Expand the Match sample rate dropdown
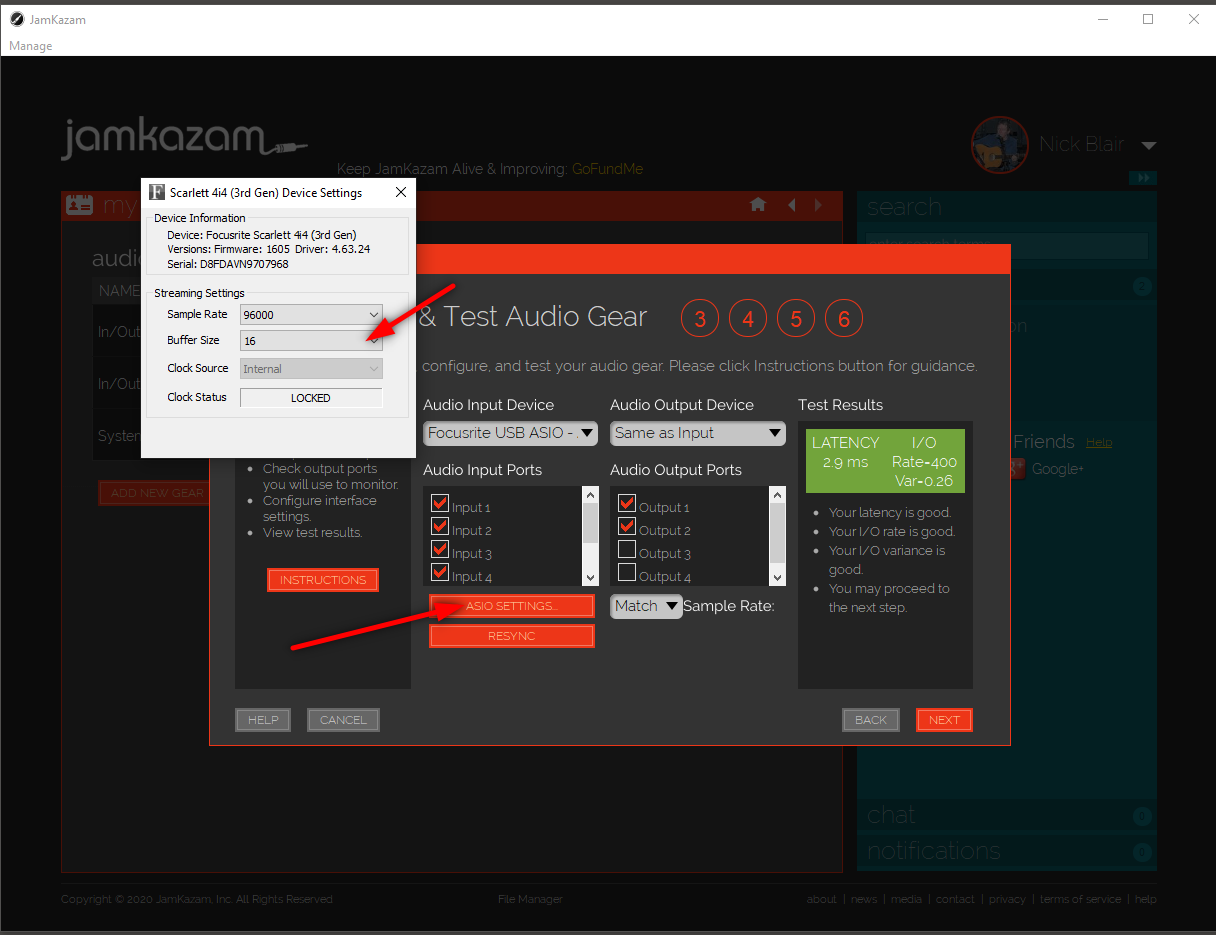Image resolution: width=1216 pixels, height=935 pixels. (x=646, y=606)
